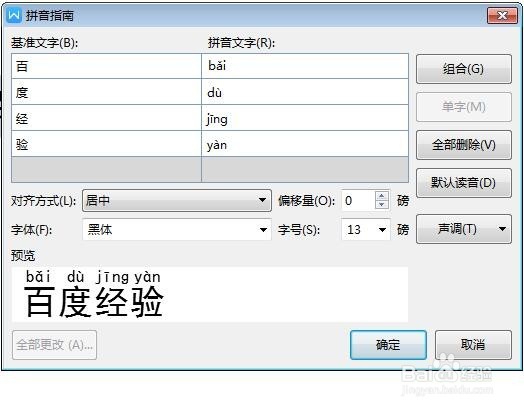Close the 拼音指南 dialog
Viewport: 524px width, 409px height.
point(502,15)
